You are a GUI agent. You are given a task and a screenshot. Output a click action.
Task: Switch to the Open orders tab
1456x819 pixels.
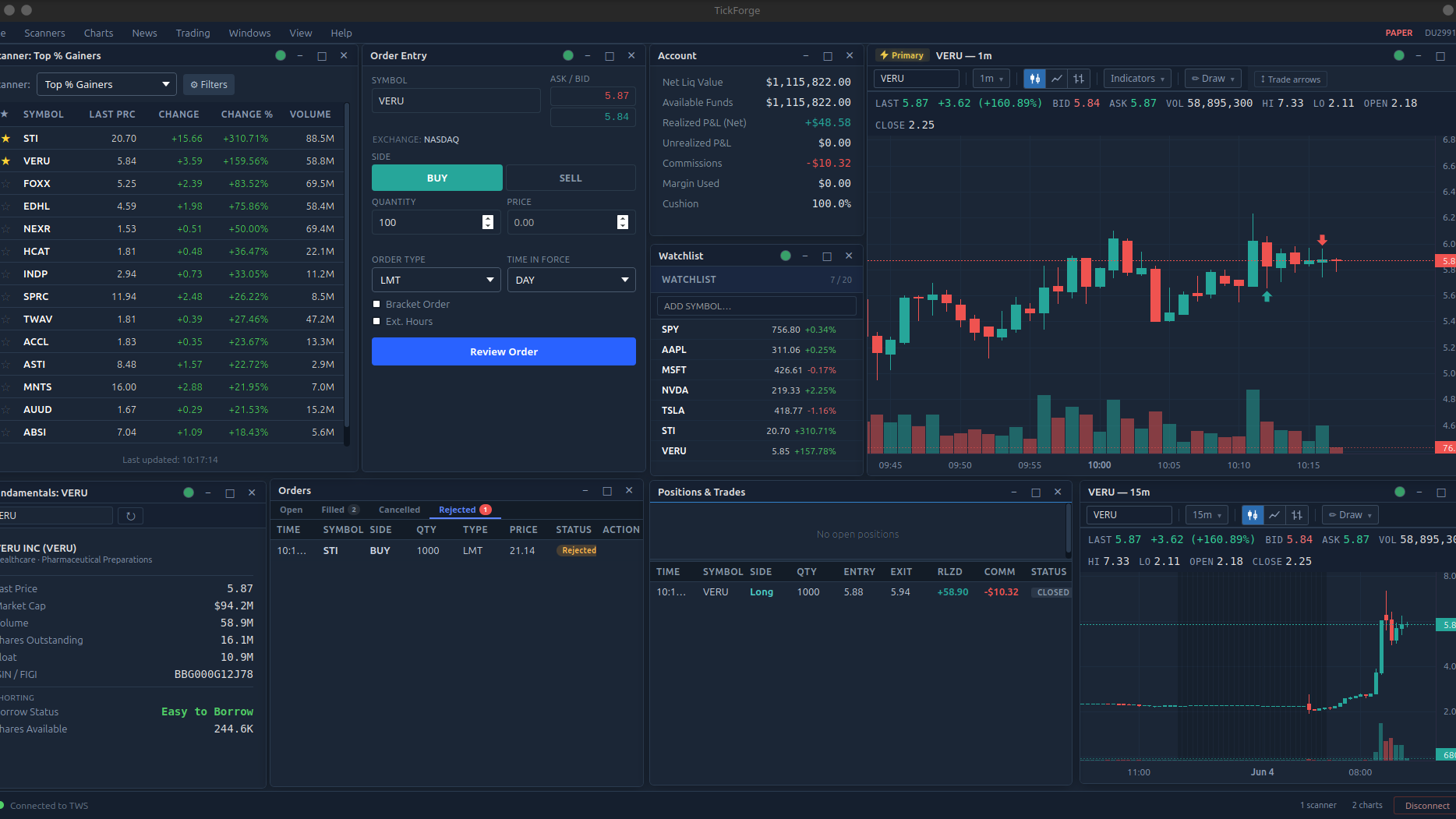[x=291, y=510]
